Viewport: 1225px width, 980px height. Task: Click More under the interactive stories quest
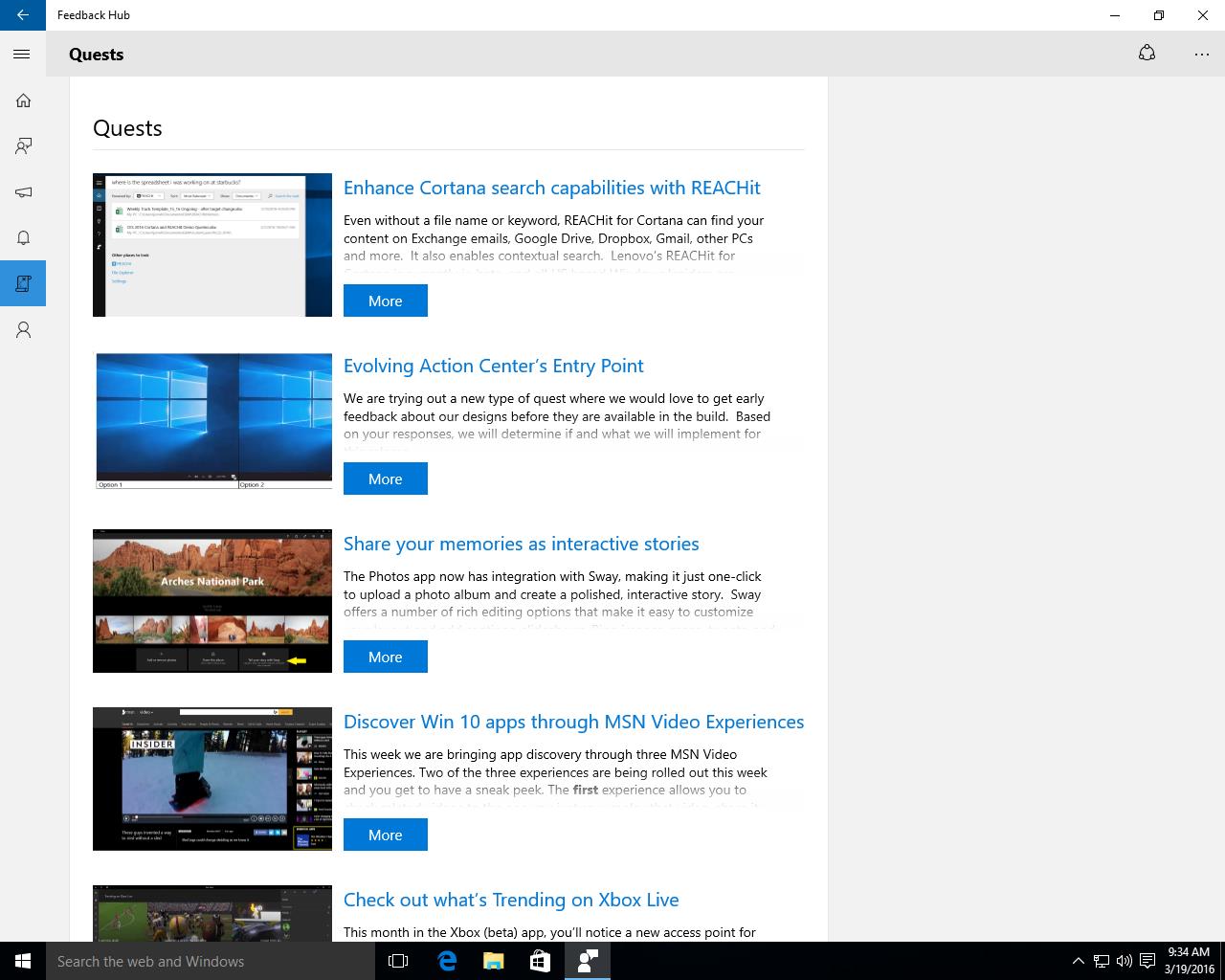(x=386, y=657)
